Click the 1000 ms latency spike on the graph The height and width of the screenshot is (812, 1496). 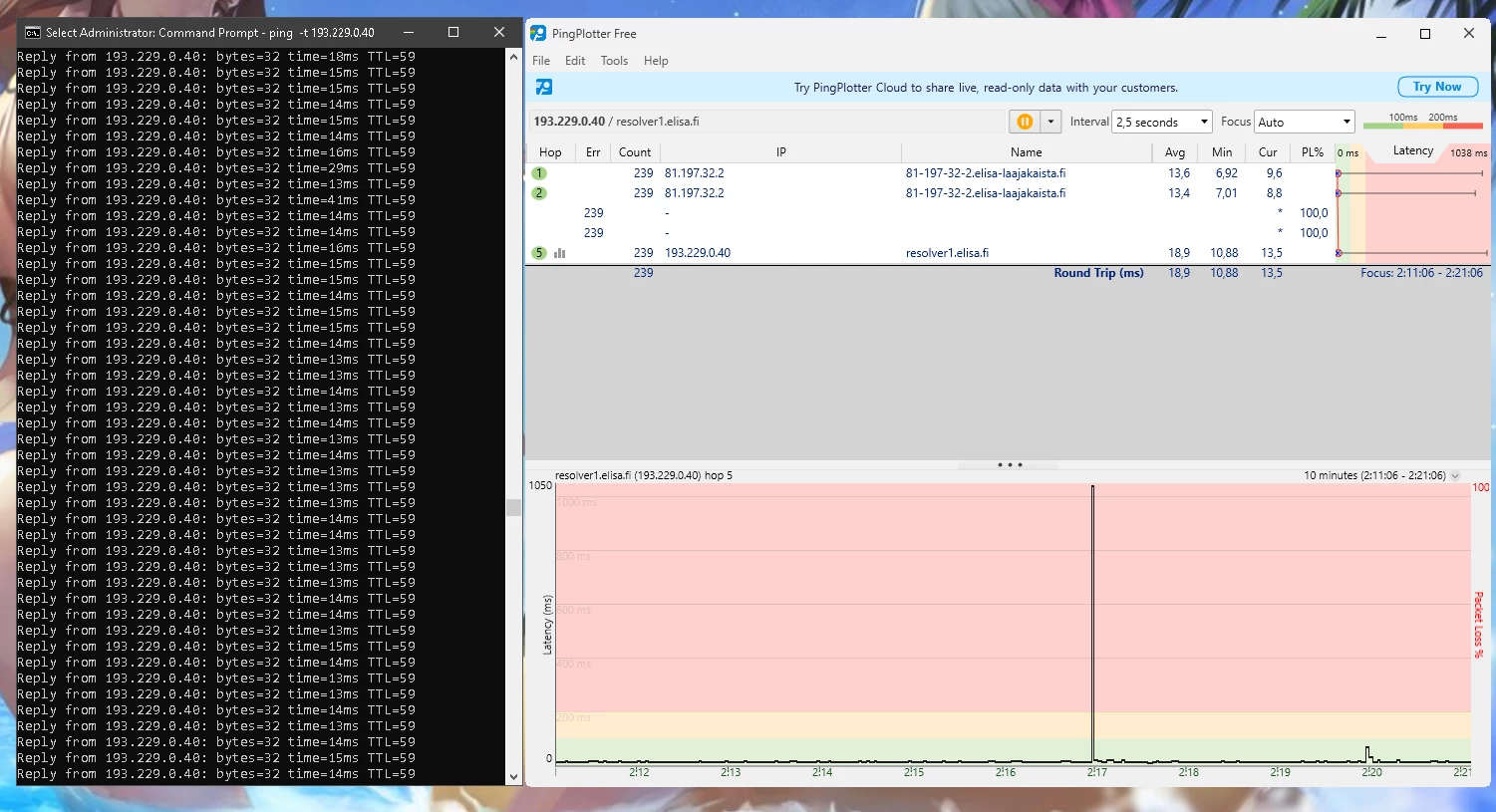coord(1092,624)
